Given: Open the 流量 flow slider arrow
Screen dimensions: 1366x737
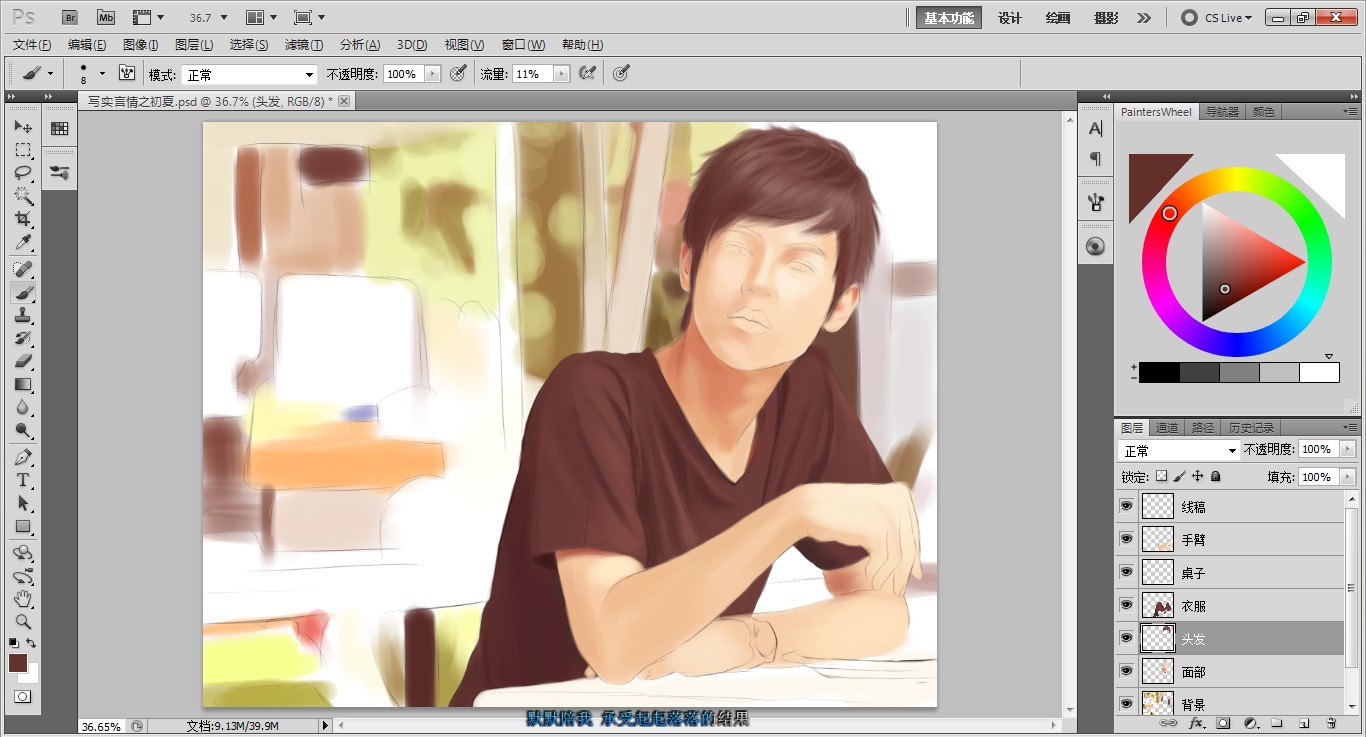Looking at the screenshot, I should pos(561,74).
